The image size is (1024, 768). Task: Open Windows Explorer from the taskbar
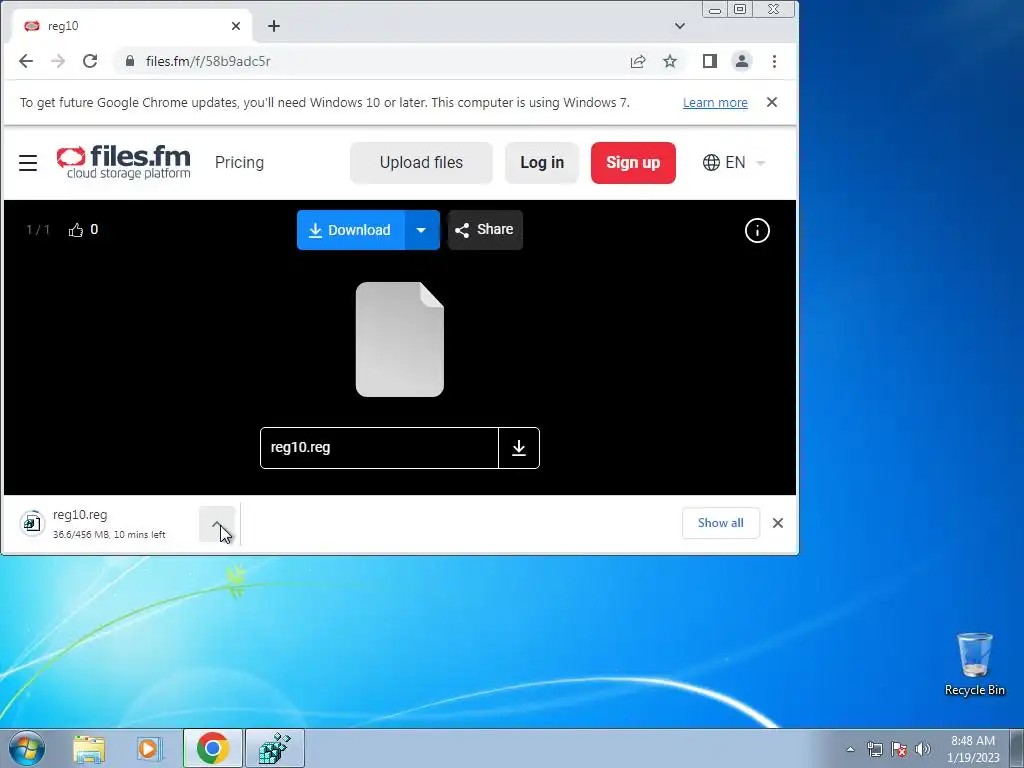[x=89, y=748]
